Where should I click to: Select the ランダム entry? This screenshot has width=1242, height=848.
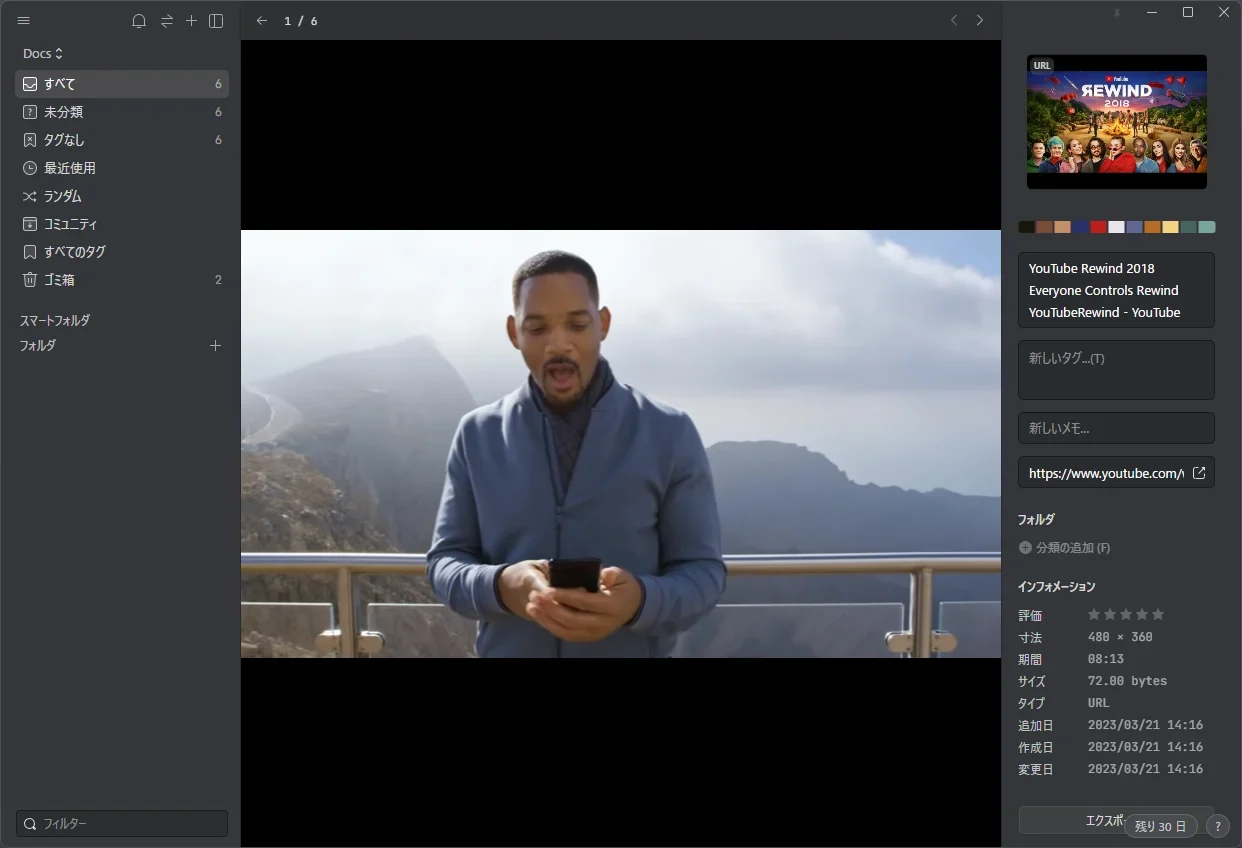[122, 196]
